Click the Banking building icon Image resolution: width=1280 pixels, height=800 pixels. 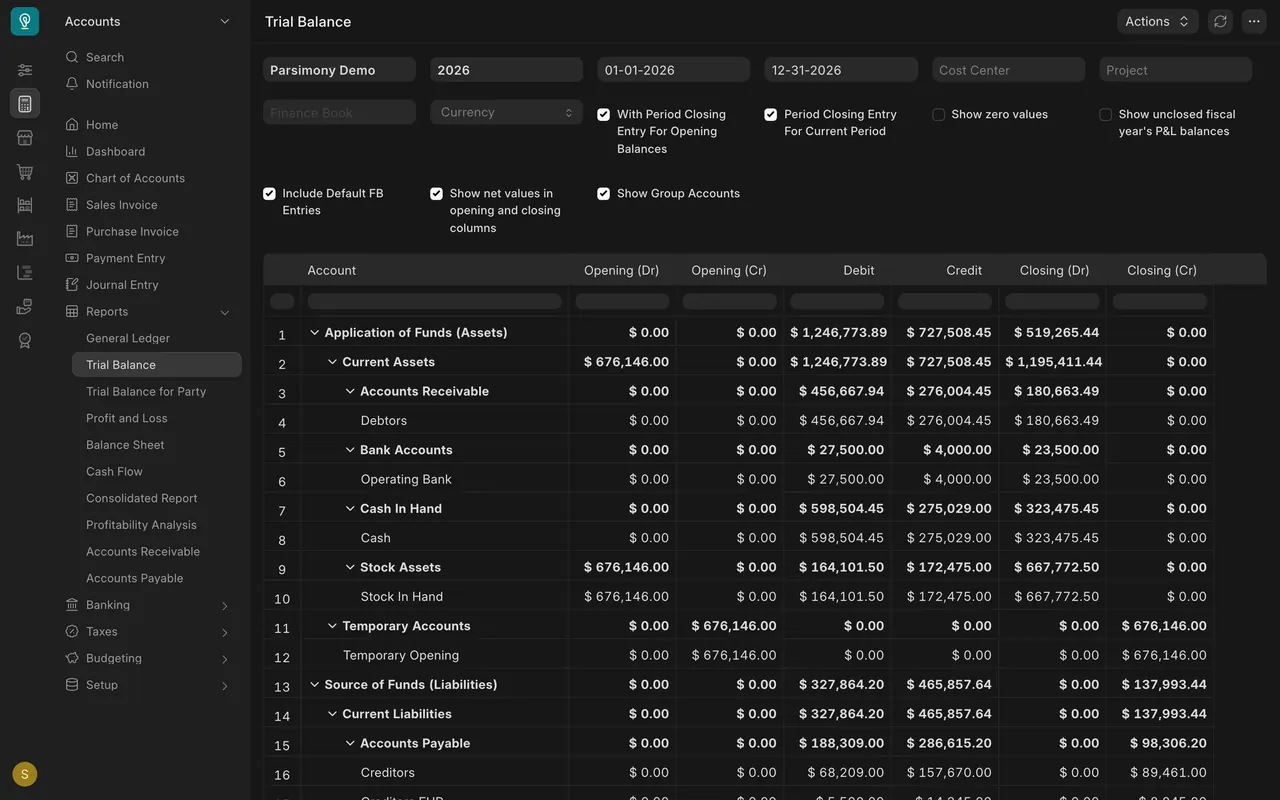pos(72,605)
